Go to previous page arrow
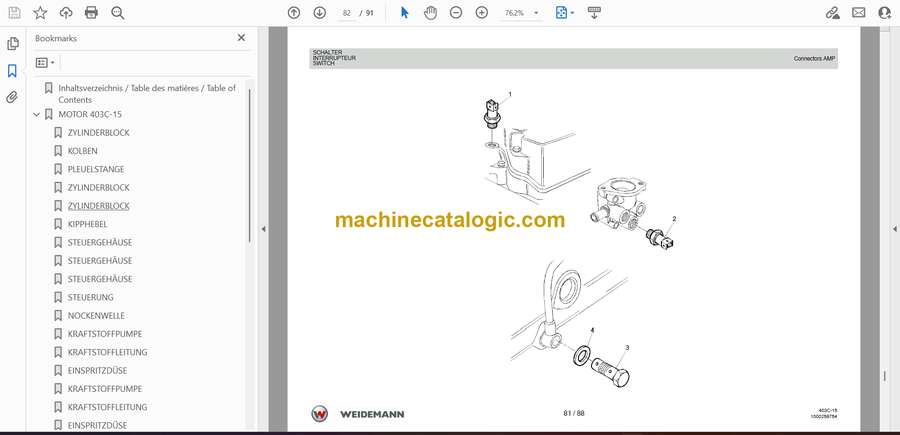The image size is (900, 435). (294, 13)
